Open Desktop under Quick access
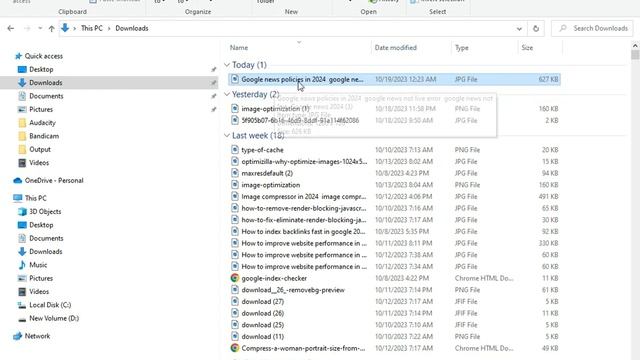 41,69
